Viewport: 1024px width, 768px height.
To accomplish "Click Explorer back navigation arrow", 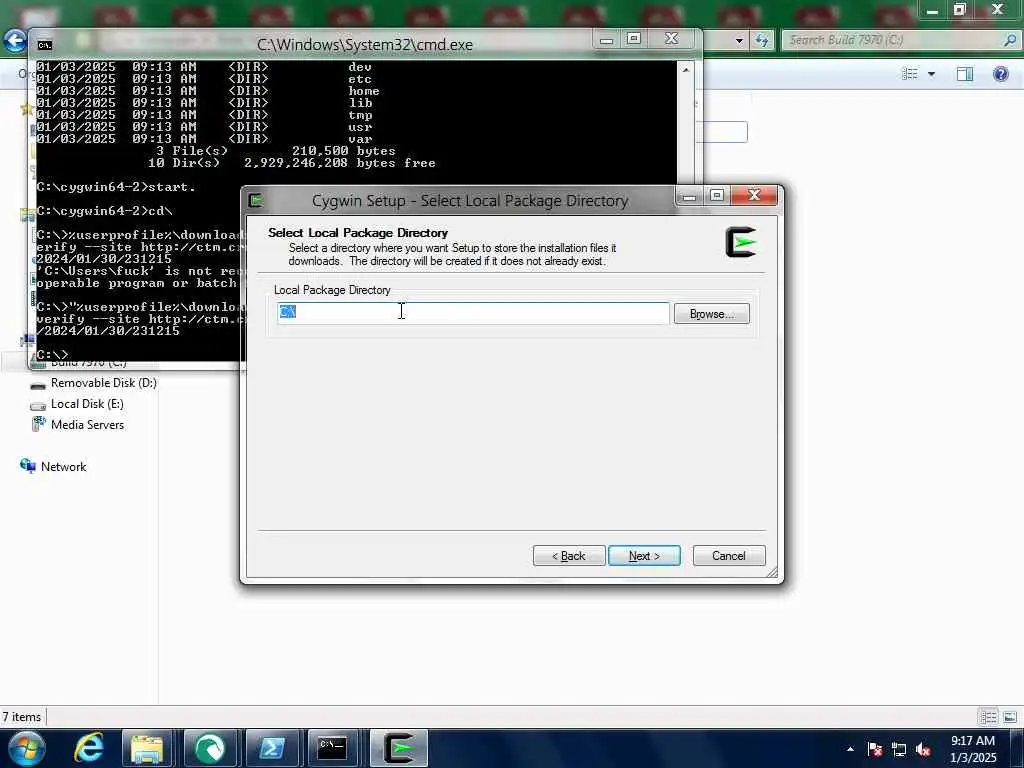I will pos(15,40).
